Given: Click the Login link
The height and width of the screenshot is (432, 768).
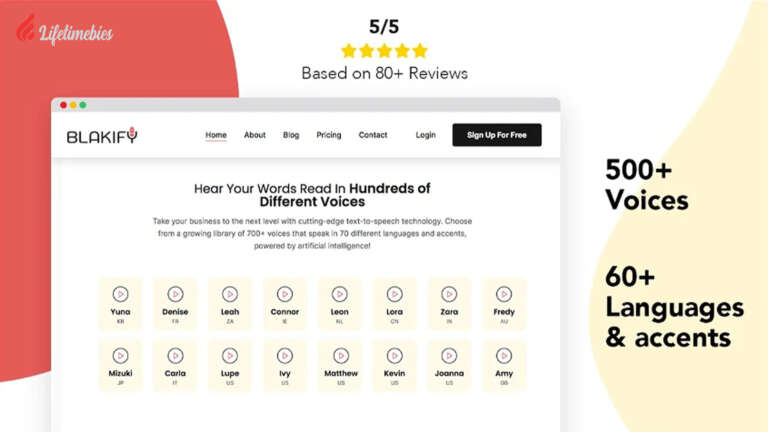Looking at the screenshot, I should pos(426,135).
